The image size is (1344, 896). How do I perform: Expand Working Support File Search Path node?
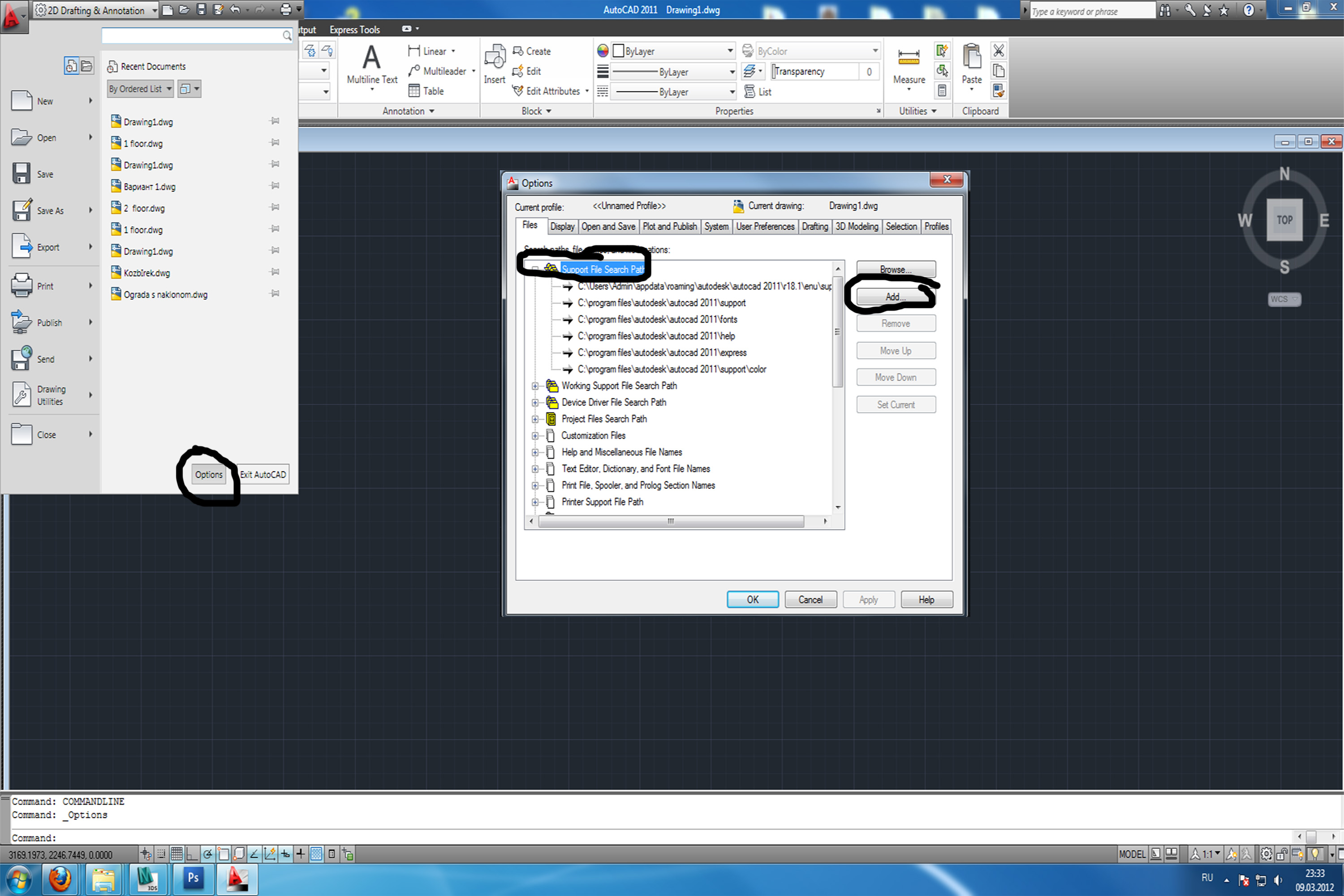535,386
